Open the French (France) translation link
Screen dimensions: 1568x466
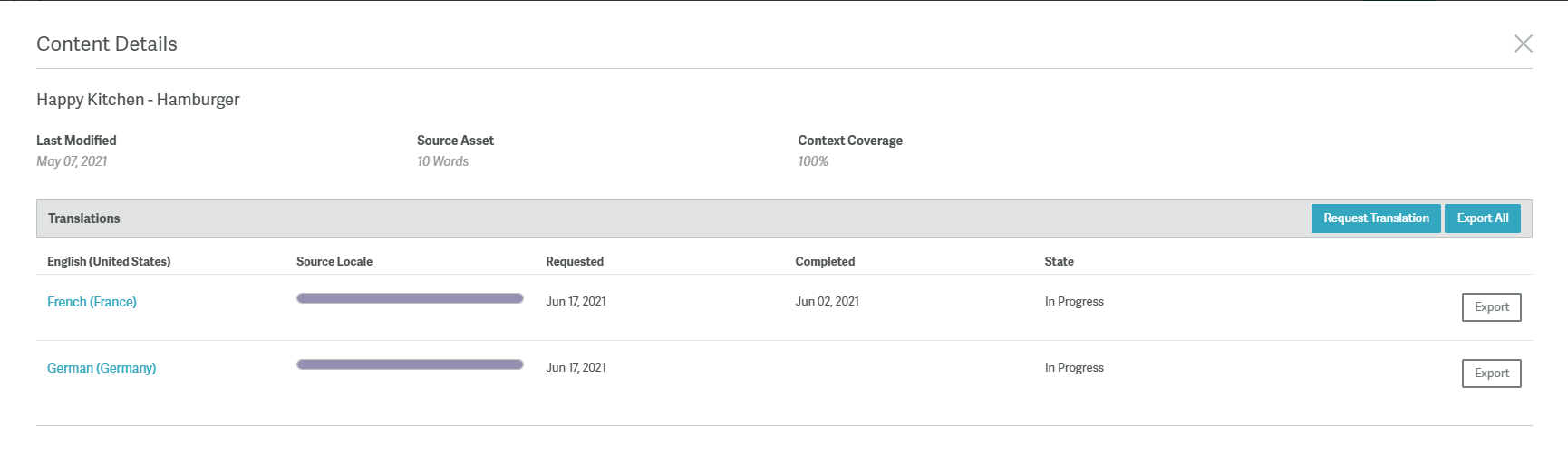coord(92,302)
